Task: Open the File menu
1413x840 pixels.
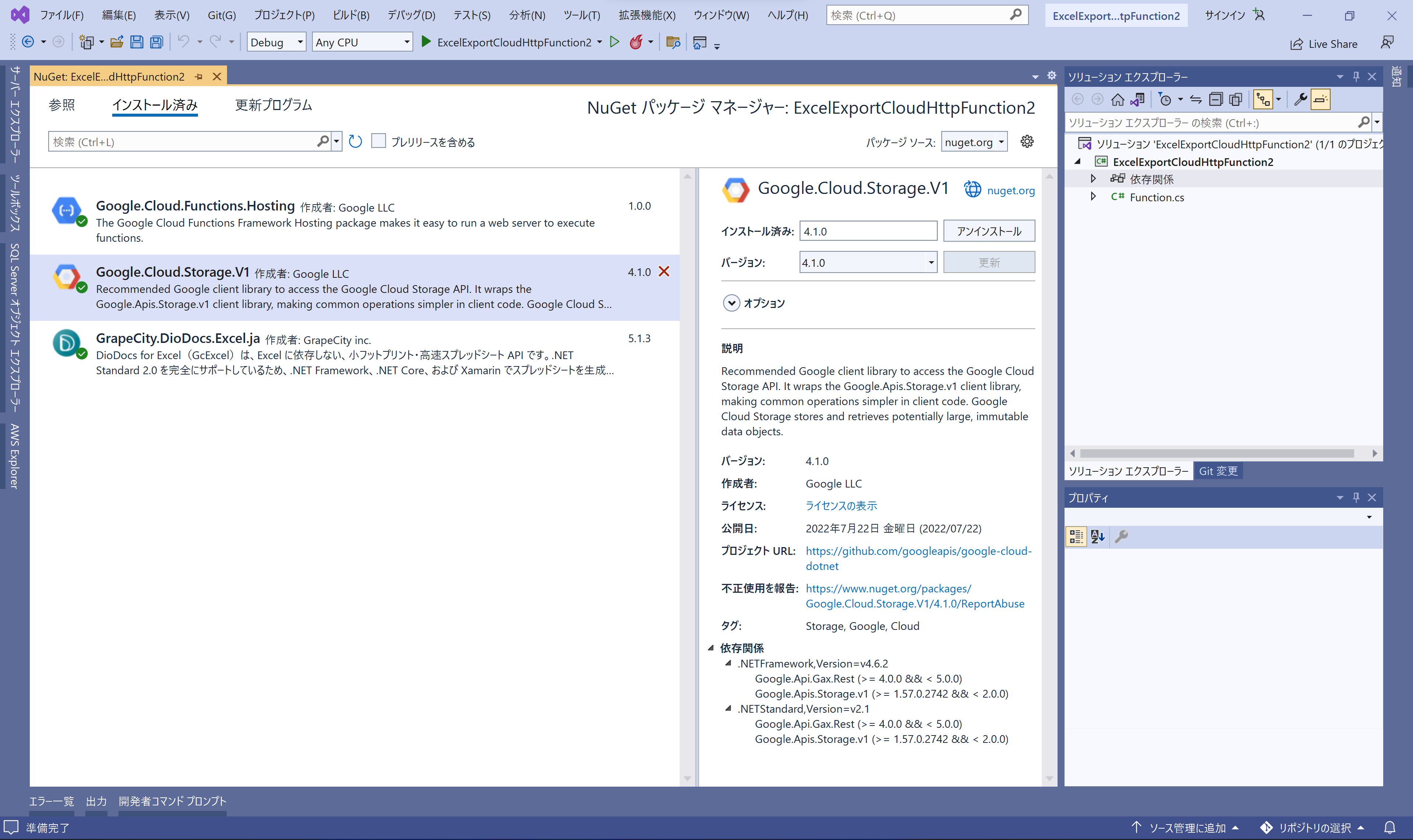Action: click(x=62, y=15)
